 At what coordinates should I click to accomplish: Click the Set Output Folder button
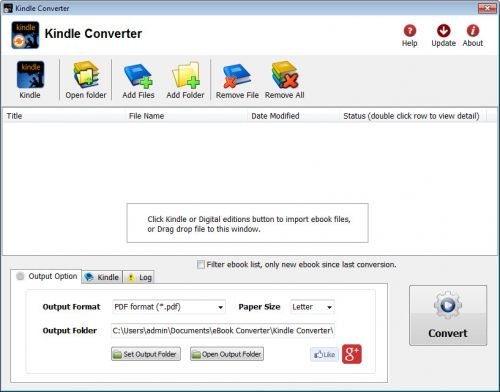pyautogui.click(x=146, y=354)
